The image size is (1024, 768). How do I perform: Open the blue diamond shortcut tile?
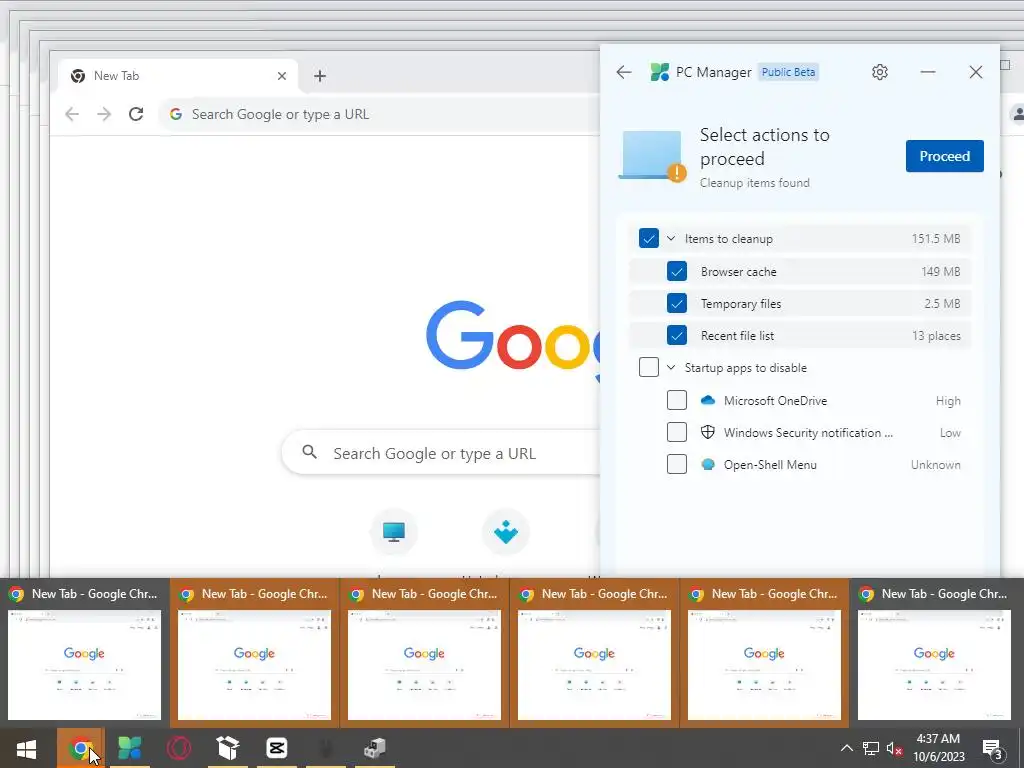(x=505, y=532)
